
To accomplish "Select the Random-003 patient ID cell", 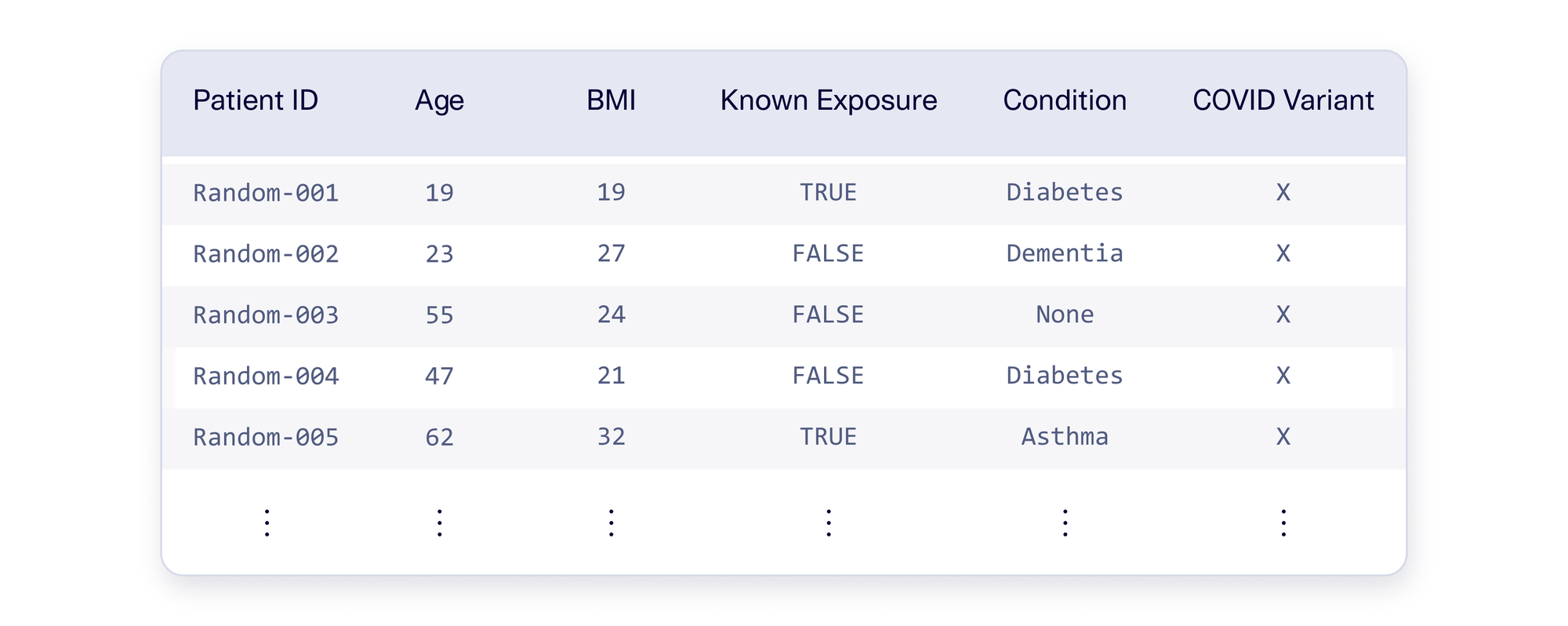I will (266, 315).
